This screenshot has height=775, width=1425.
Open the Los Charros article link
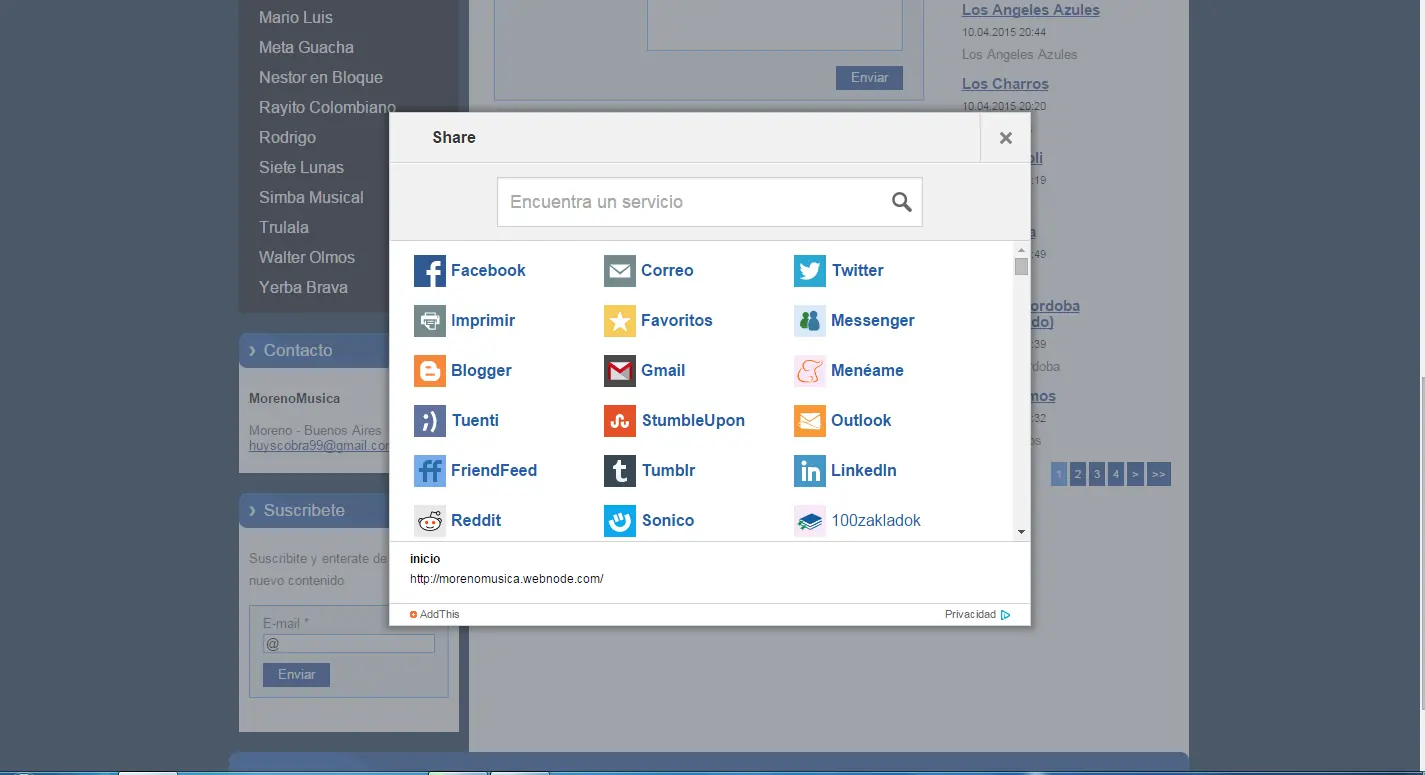pyautogui.click(x=1005, y=84)
